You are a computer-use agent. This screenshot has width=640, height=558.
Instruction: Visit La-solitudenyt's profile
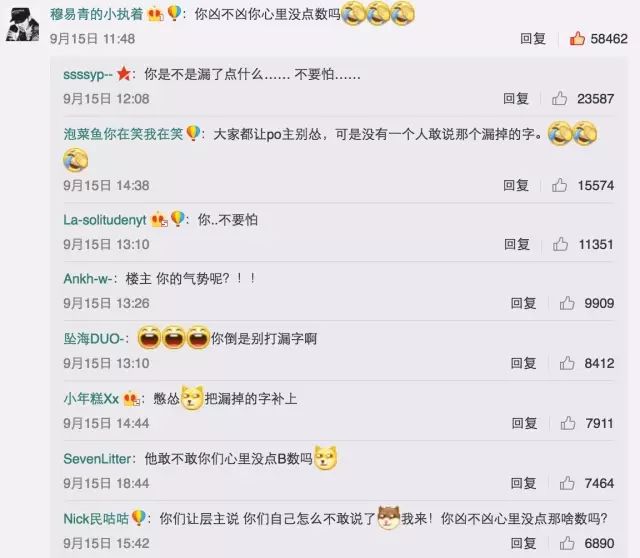point(104,220)
